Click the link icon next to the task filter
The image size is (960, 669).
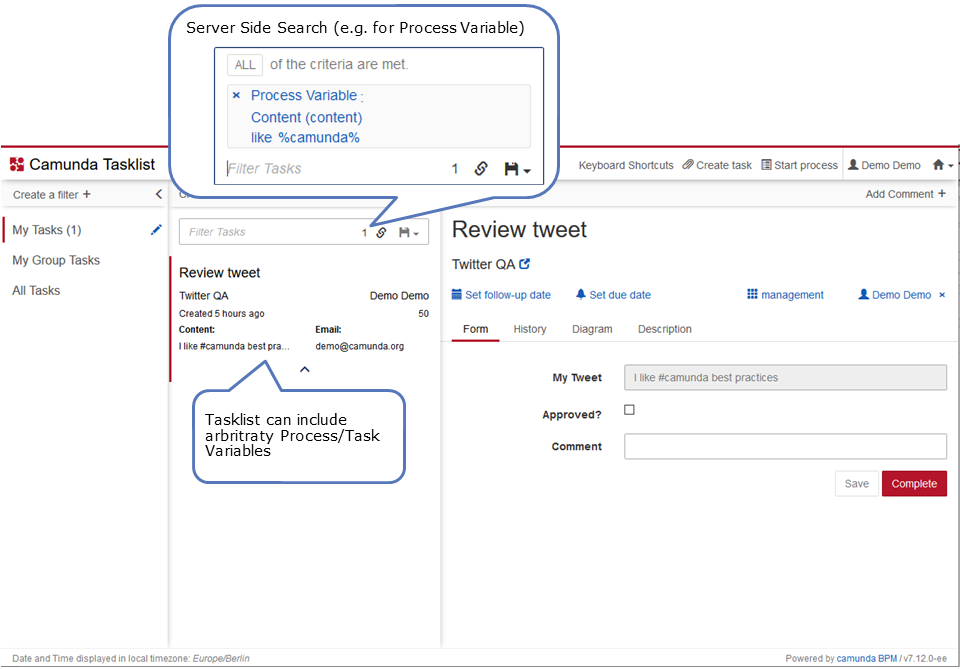(x=381, y=232)
